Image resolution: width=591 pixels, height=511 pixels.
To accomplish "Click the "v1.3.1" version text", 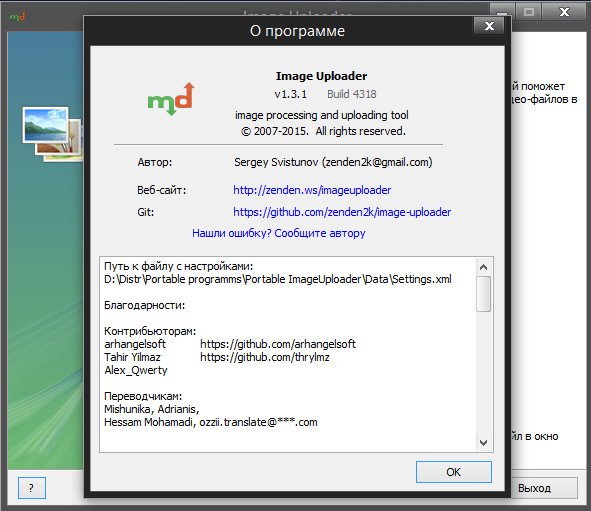I will tap(291, 94).
